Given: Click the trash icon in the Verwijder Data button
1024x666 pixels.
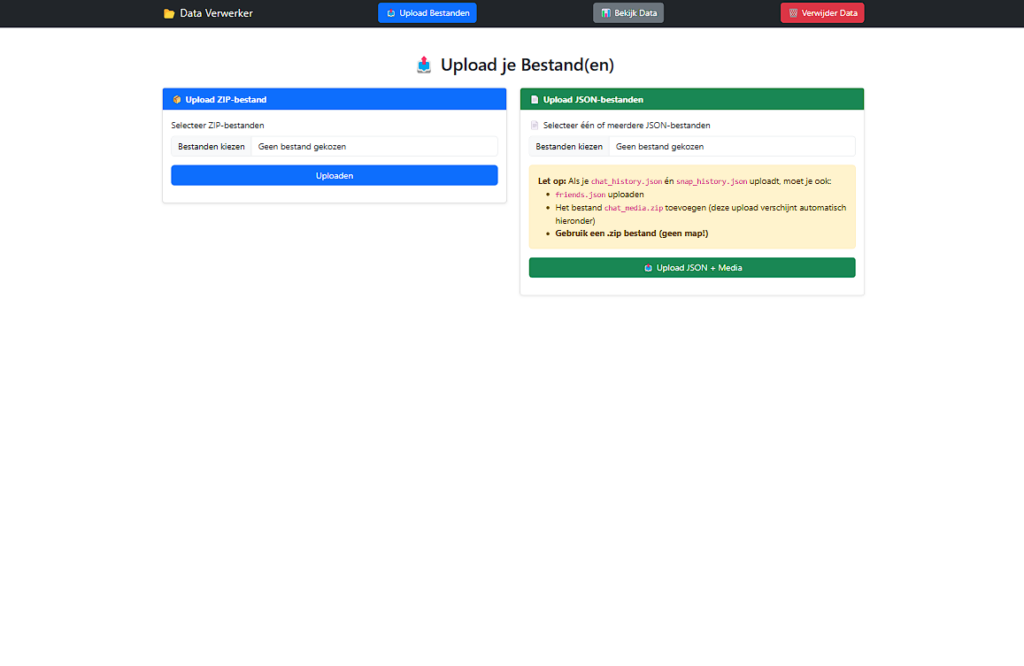Looking at the screenshot, I should [x=793, y=13].
